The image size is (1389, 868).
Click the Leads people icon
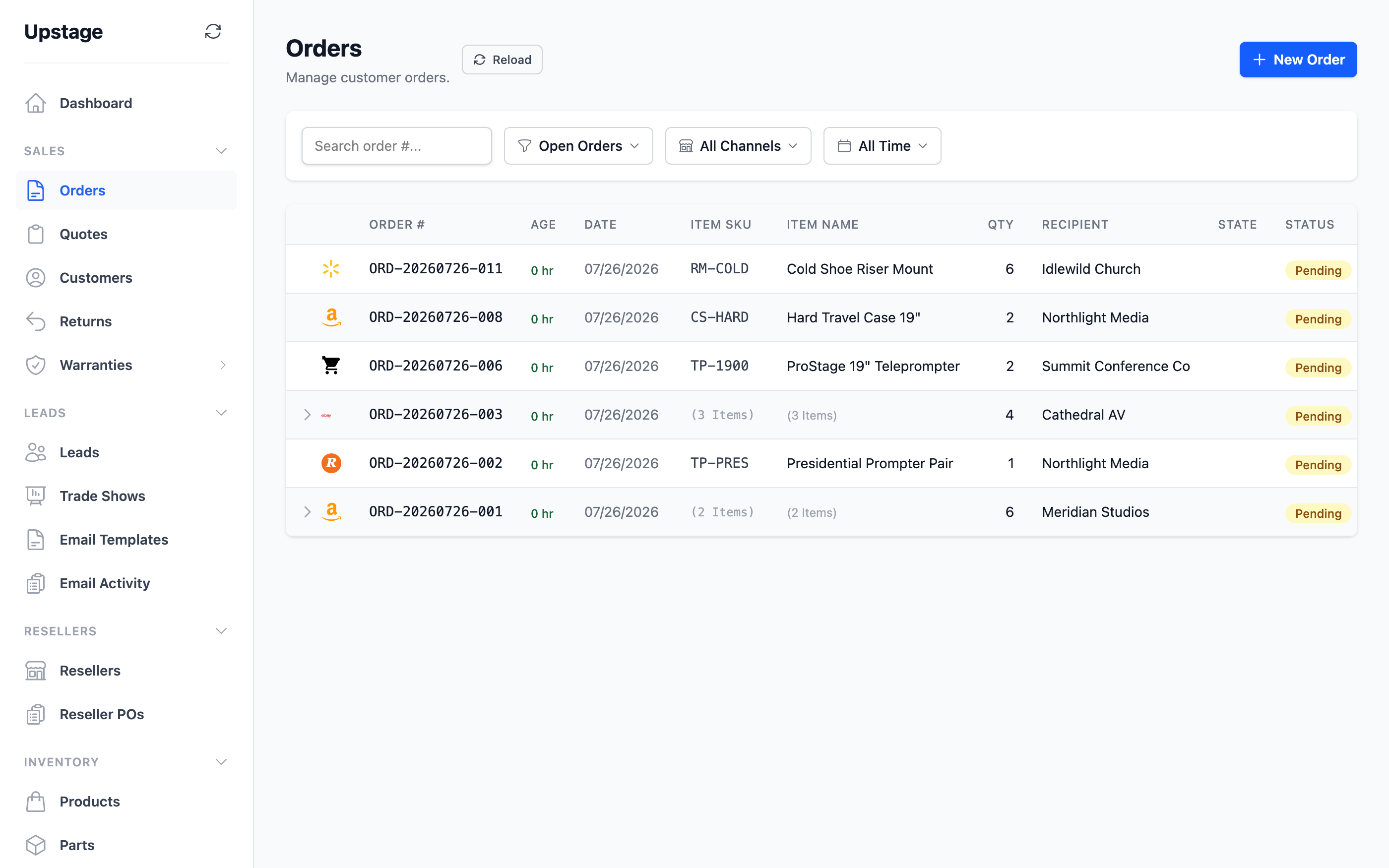click(36, 452)
